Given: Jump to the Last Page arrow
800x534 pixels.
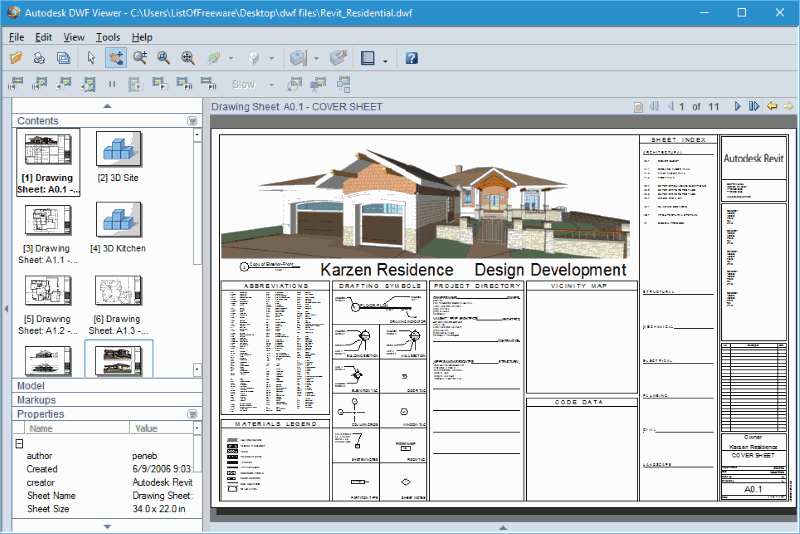Looking at the screenshot, I should tap(754, 106).
